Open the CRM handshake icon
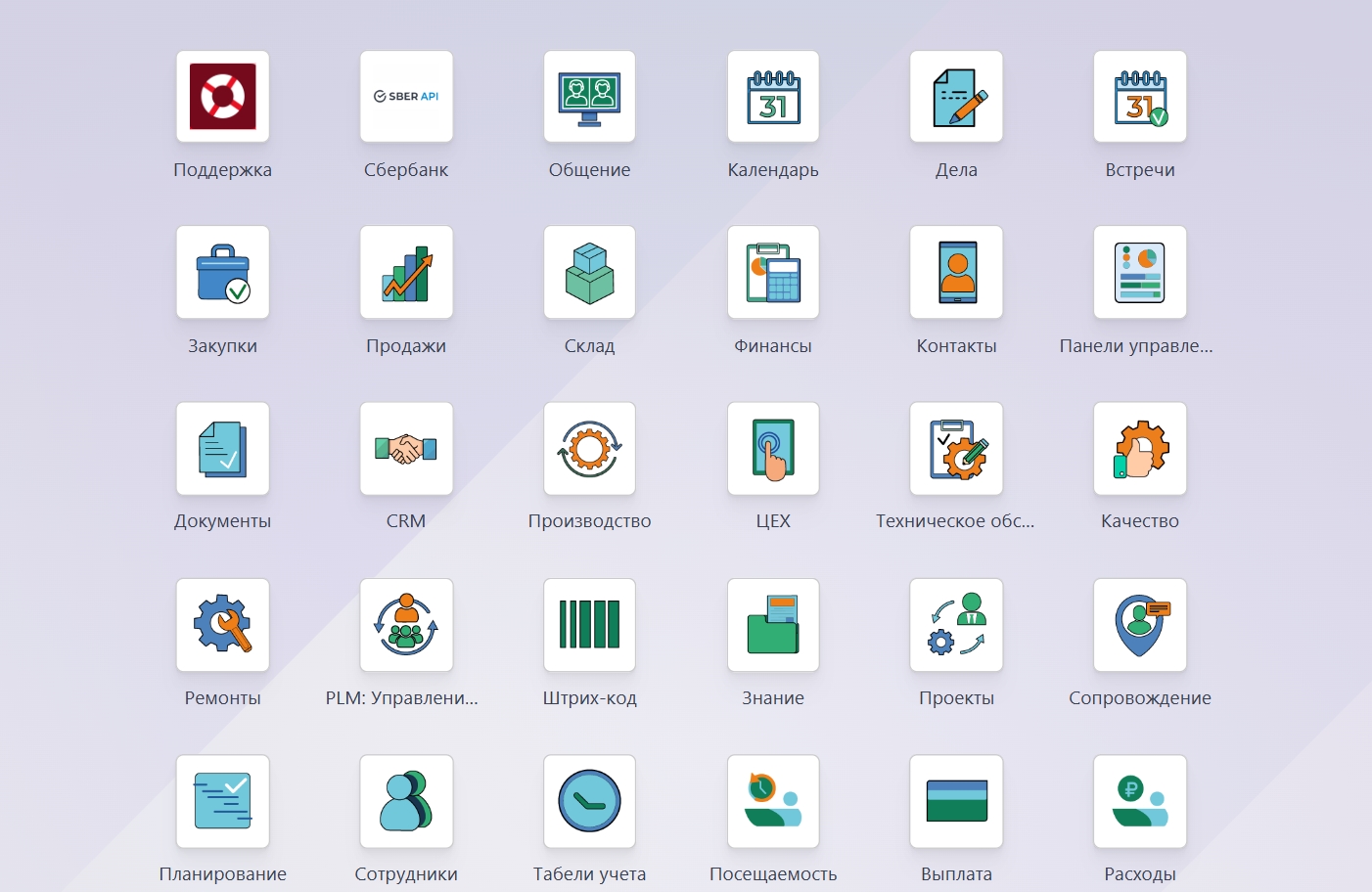 pos(406,449)
